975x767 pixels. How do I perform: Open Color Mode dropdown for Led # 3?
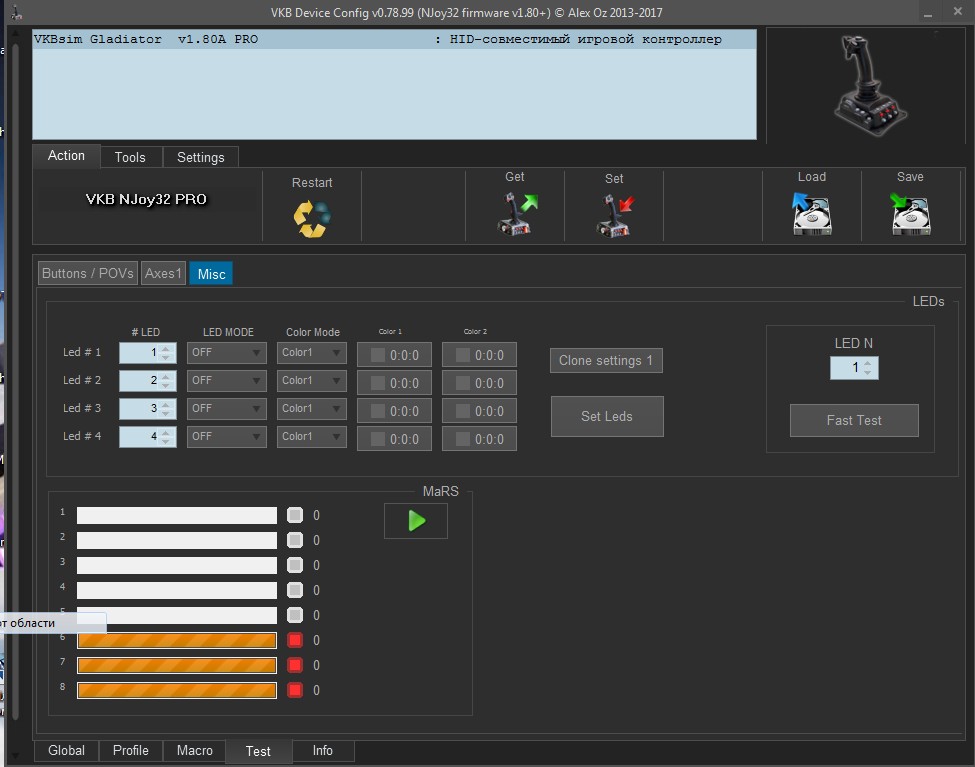click(x=312, y=409)
